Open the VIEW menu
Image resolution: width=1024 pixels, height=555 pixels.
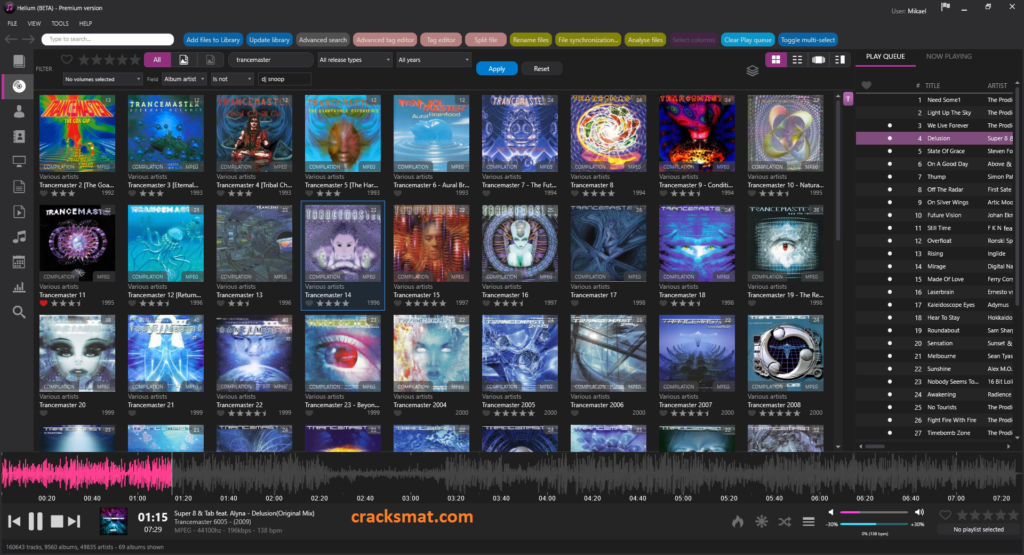point(34,24)
